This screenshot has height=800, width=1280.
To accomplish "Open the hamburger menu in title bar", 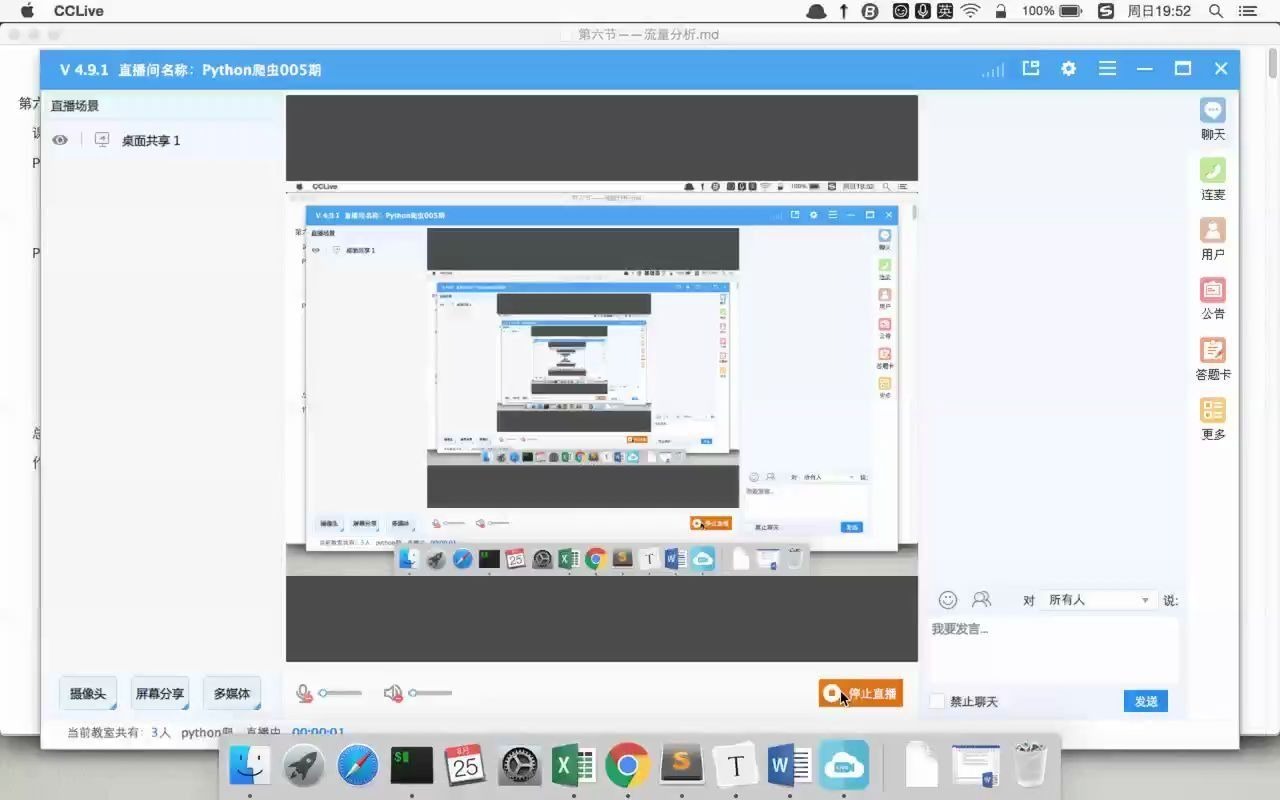I will [x=1107, y=69].
